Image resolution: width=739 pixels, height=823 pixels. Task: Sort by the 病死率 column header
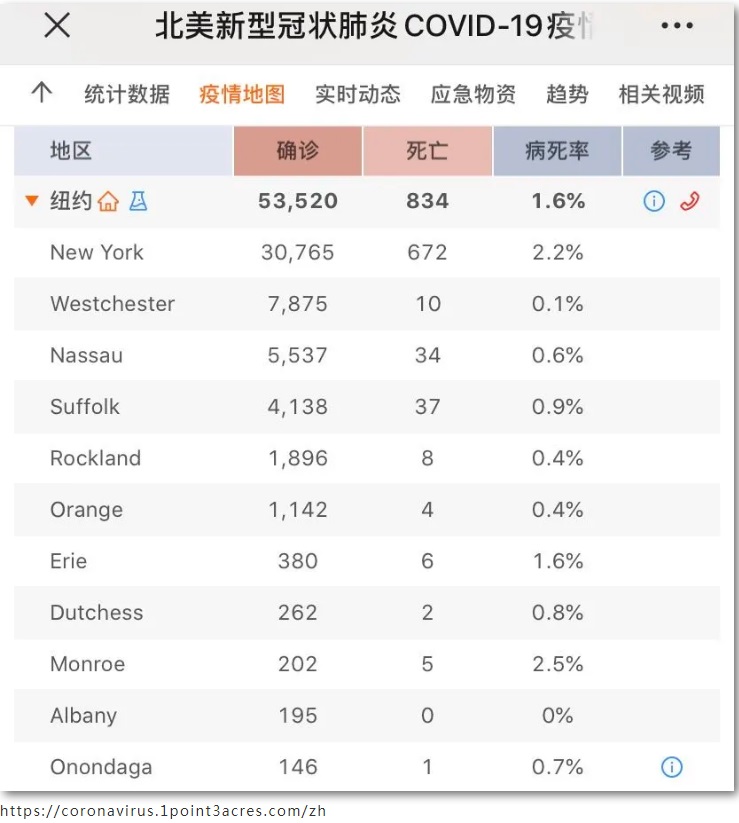pos(557,151)
